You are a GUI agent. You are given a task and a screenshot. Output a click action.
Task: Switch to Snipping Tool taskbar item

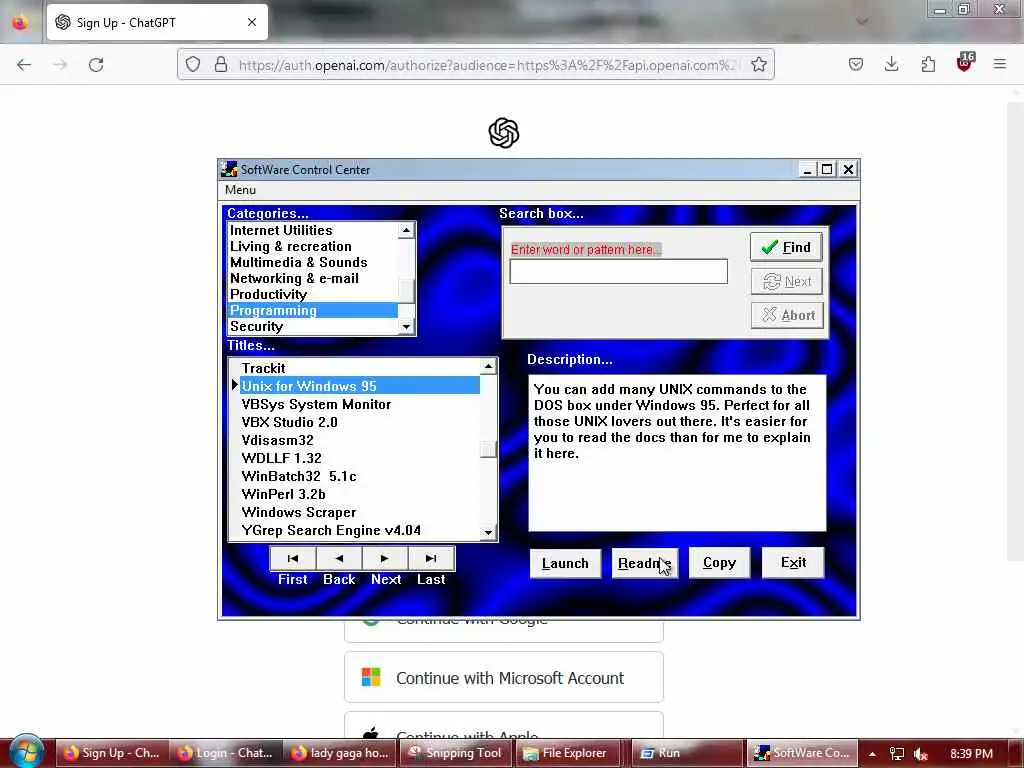[455, 753]
